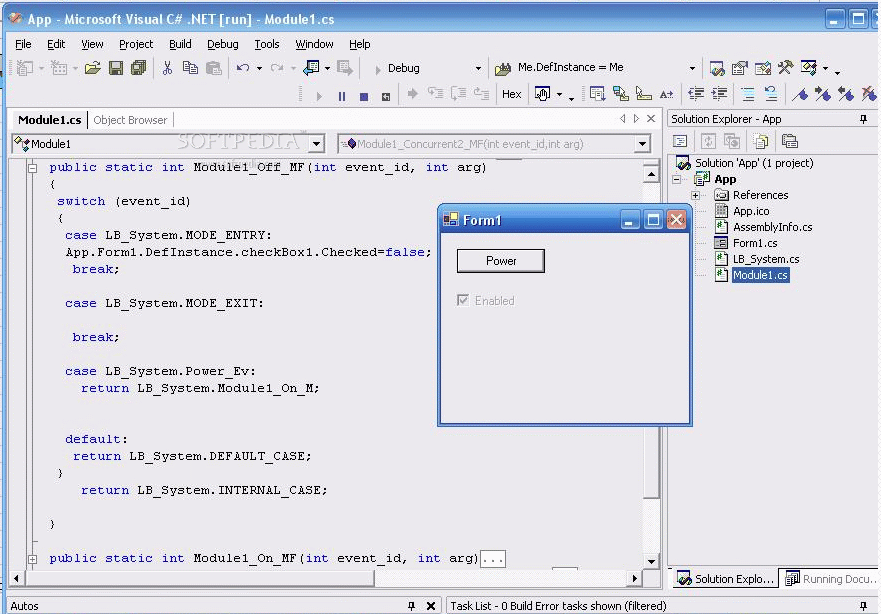Click the Navigate Backward icon
Viewport: 881px width, 614px height.
[x=311, y=68]
